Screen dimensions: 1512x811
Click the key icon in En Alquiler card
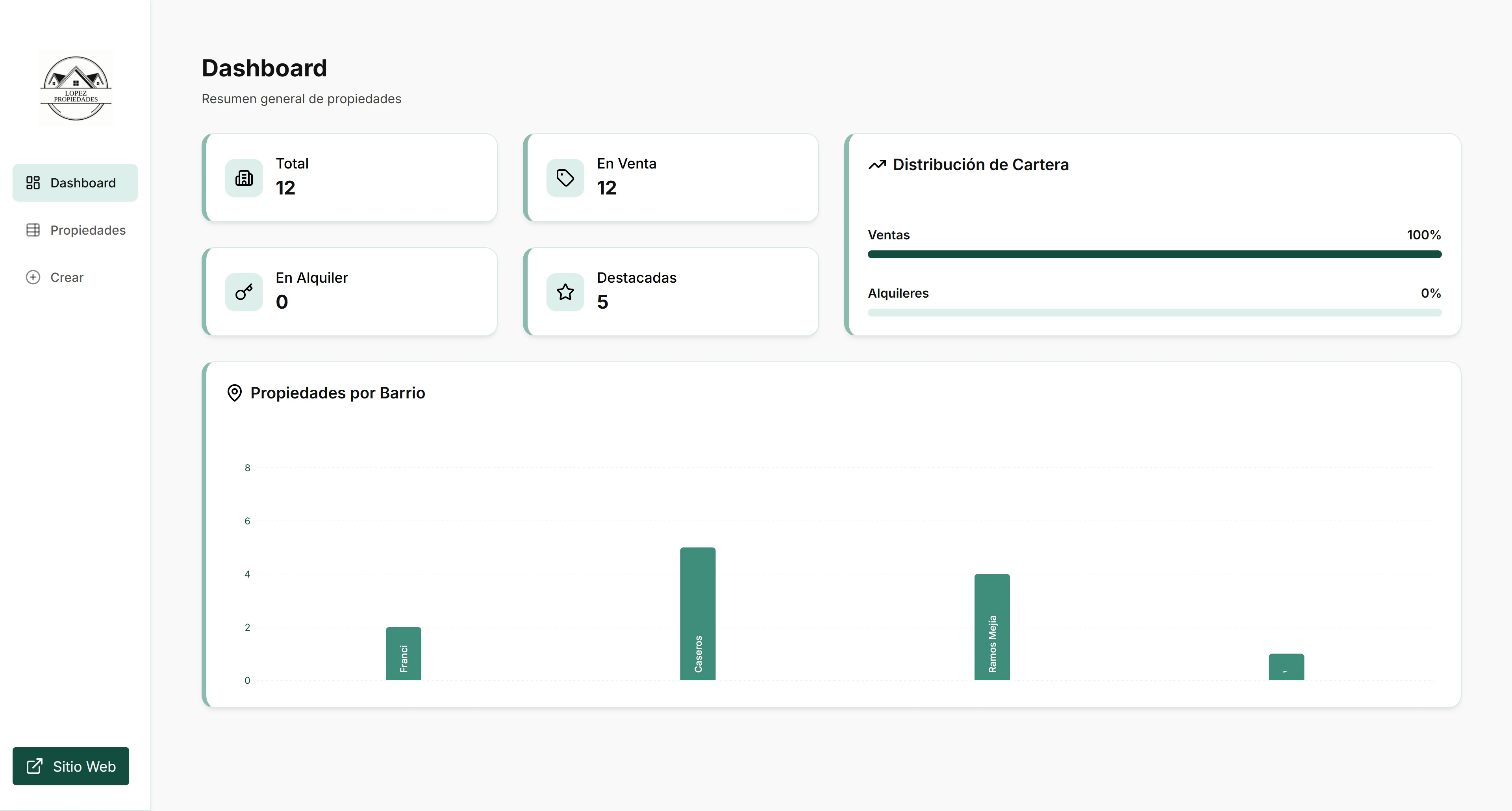(244, 292)
